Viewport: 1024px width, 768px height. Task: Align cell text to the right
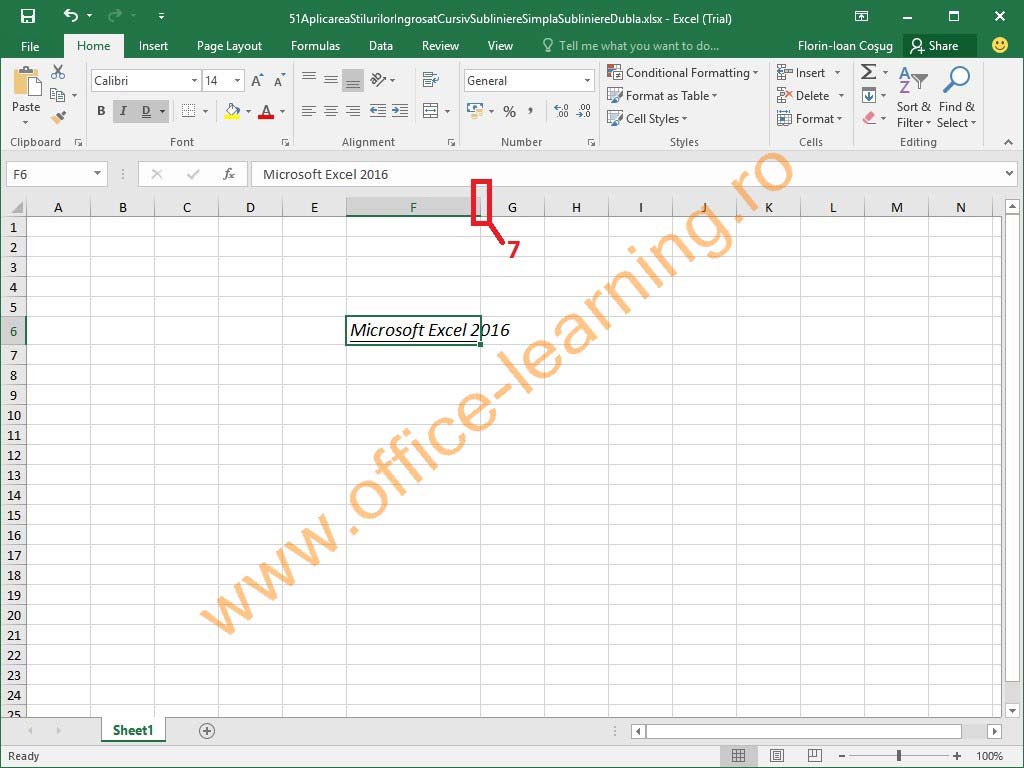point(353,111)
